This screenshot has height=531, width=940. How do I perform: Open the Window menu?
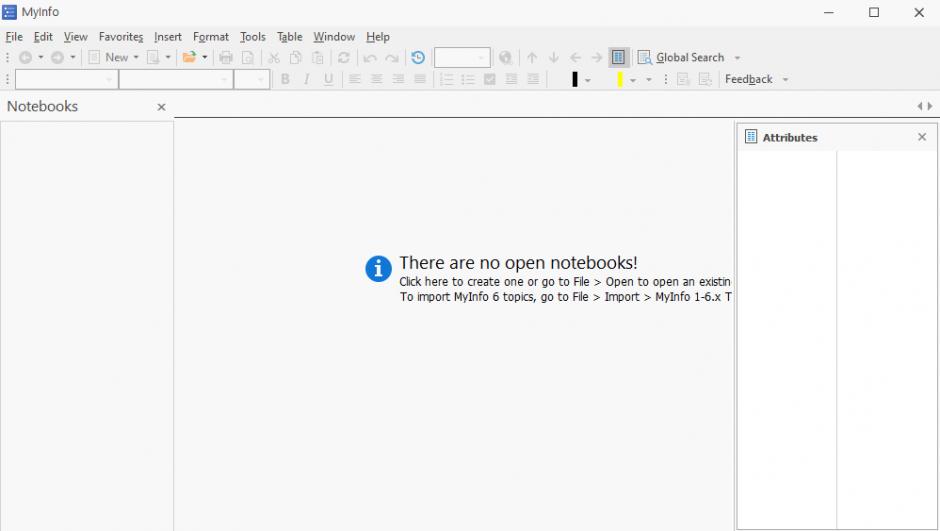tap(334, 37)
